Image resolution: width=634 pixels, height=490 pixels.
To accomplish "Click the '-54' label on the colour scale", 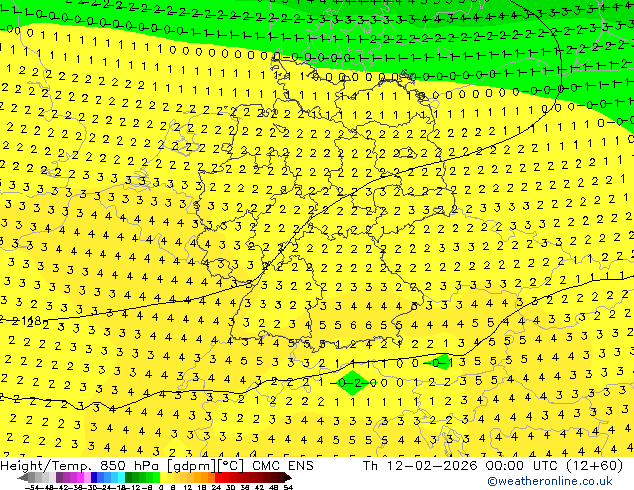I will pyautogui.click(x=31, y=487).
